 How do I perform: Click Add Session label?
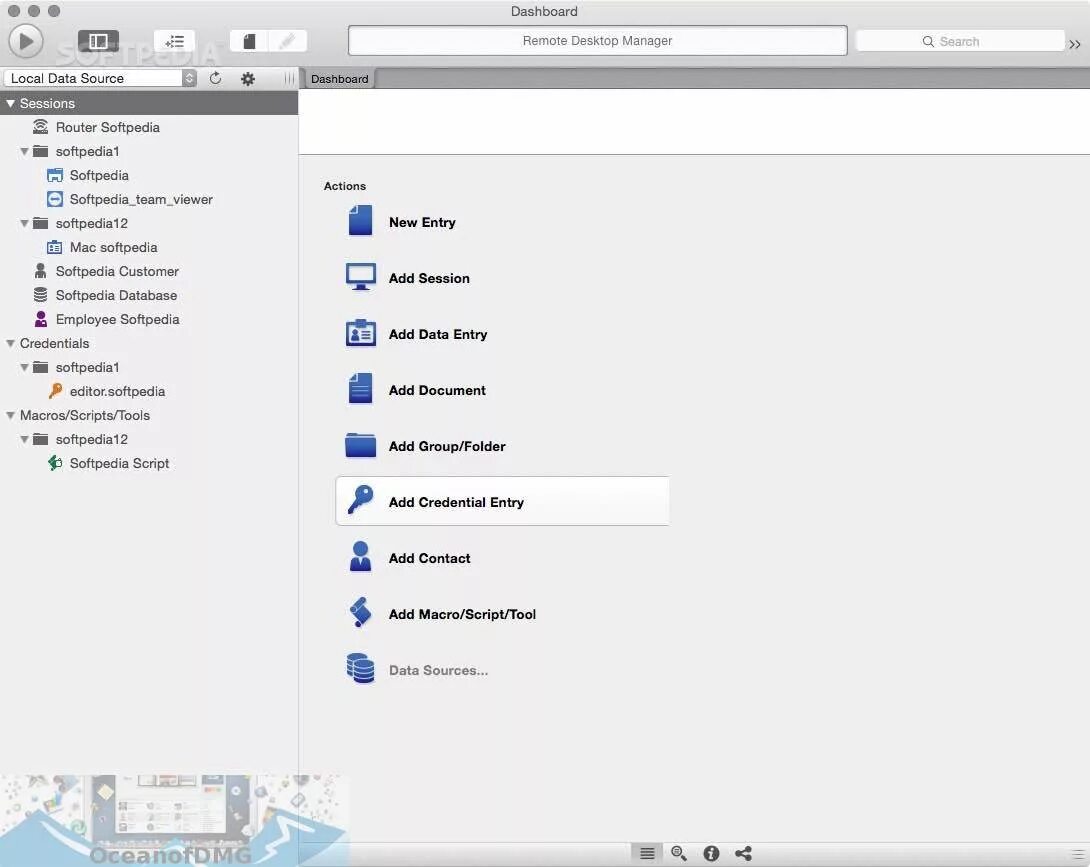click(x=429, y=278)
